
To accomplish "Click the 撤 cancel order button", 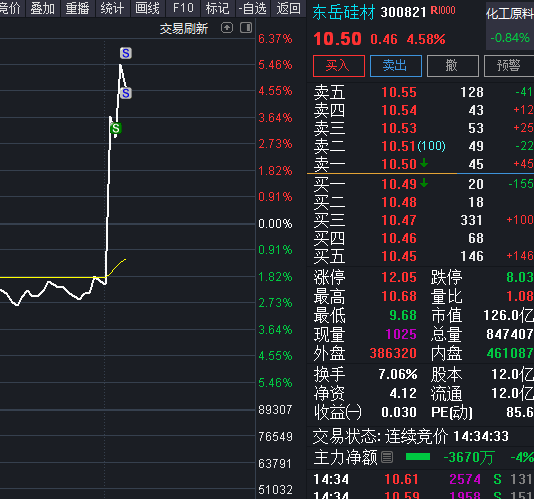I will [x=453, y=66].
